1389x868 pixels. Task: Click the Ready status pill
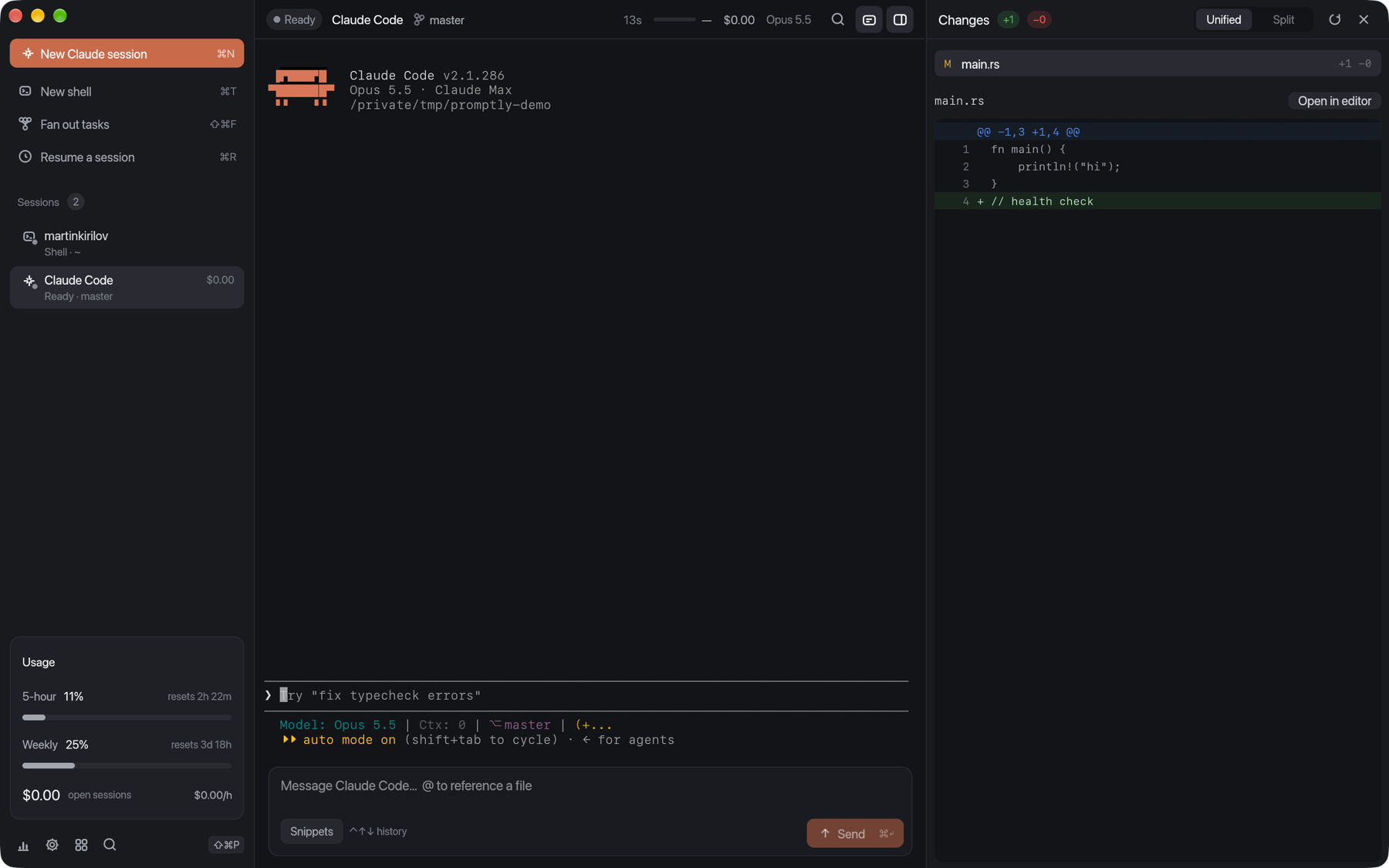(294, 19)
